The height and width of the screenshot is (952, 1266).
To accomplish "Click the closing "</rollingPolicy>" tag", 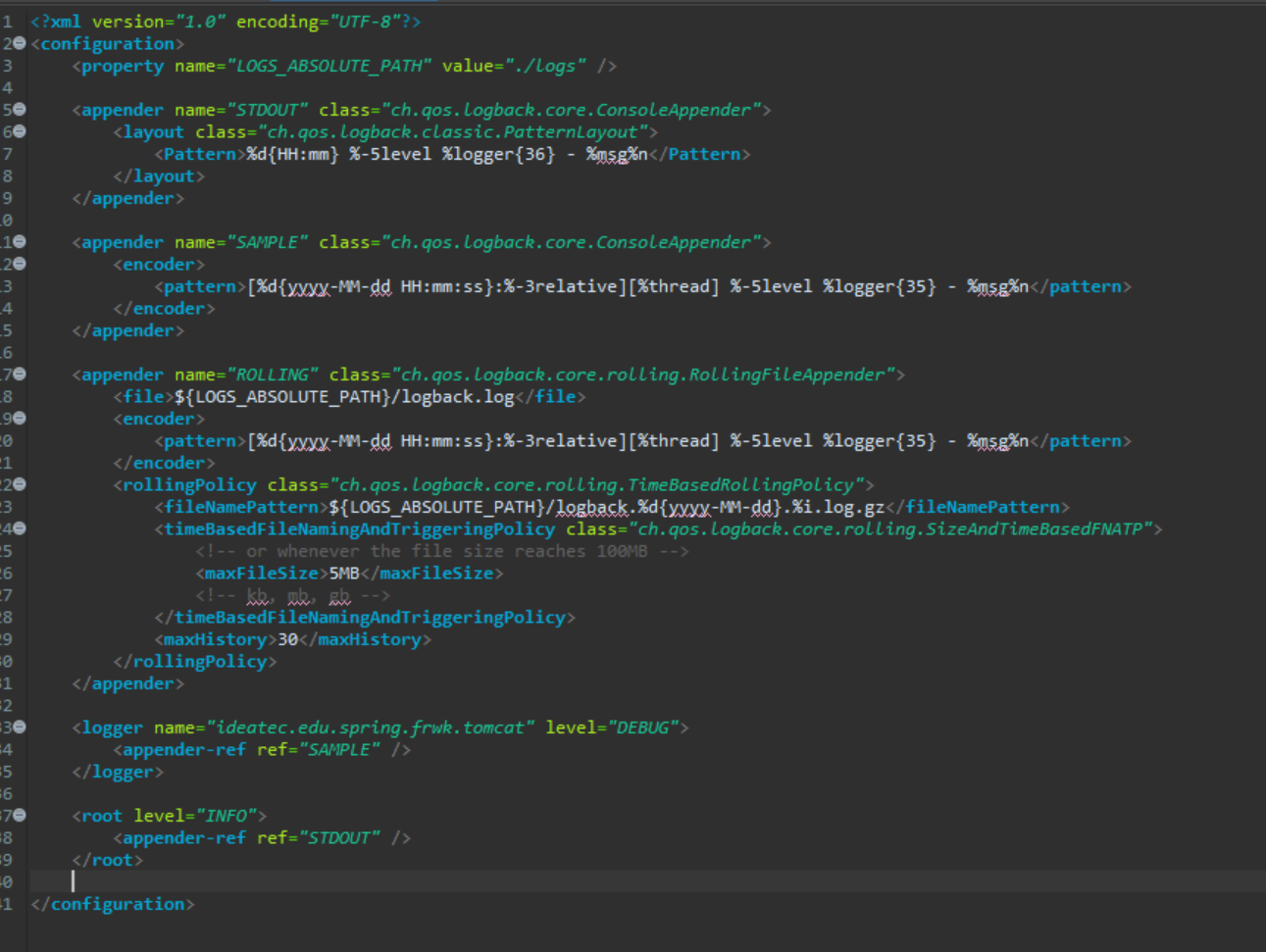I will click(195, 662).
